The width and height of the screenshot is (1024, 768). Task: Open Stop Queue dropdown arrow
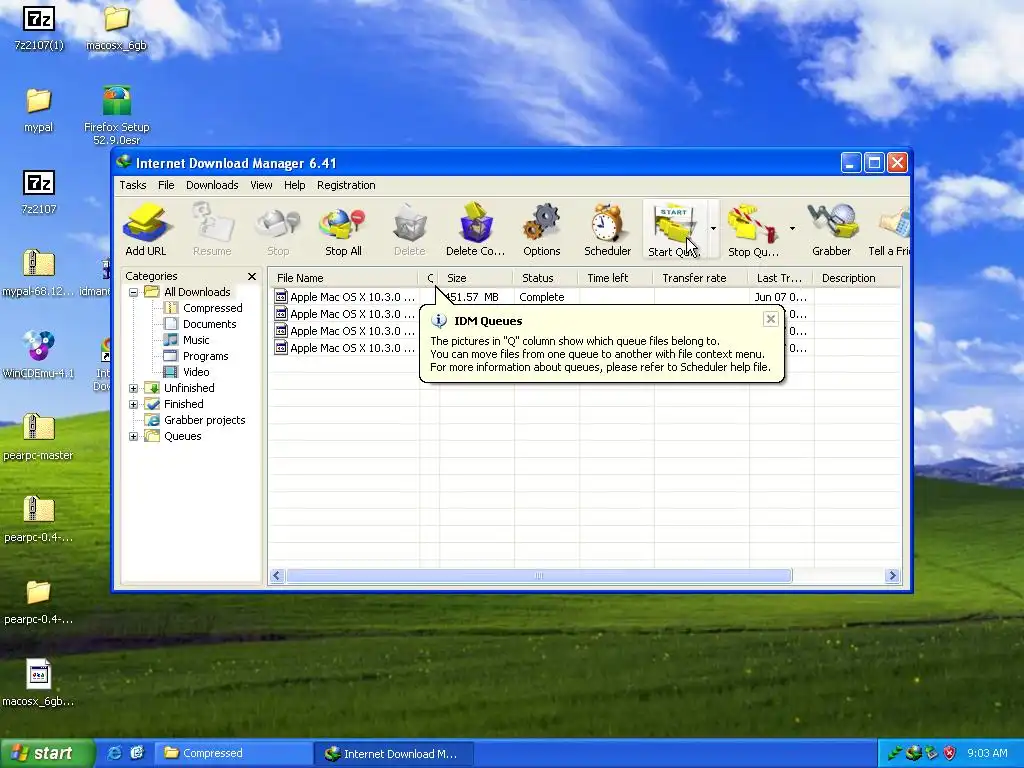pyautogui.click(x=792, y=229)
